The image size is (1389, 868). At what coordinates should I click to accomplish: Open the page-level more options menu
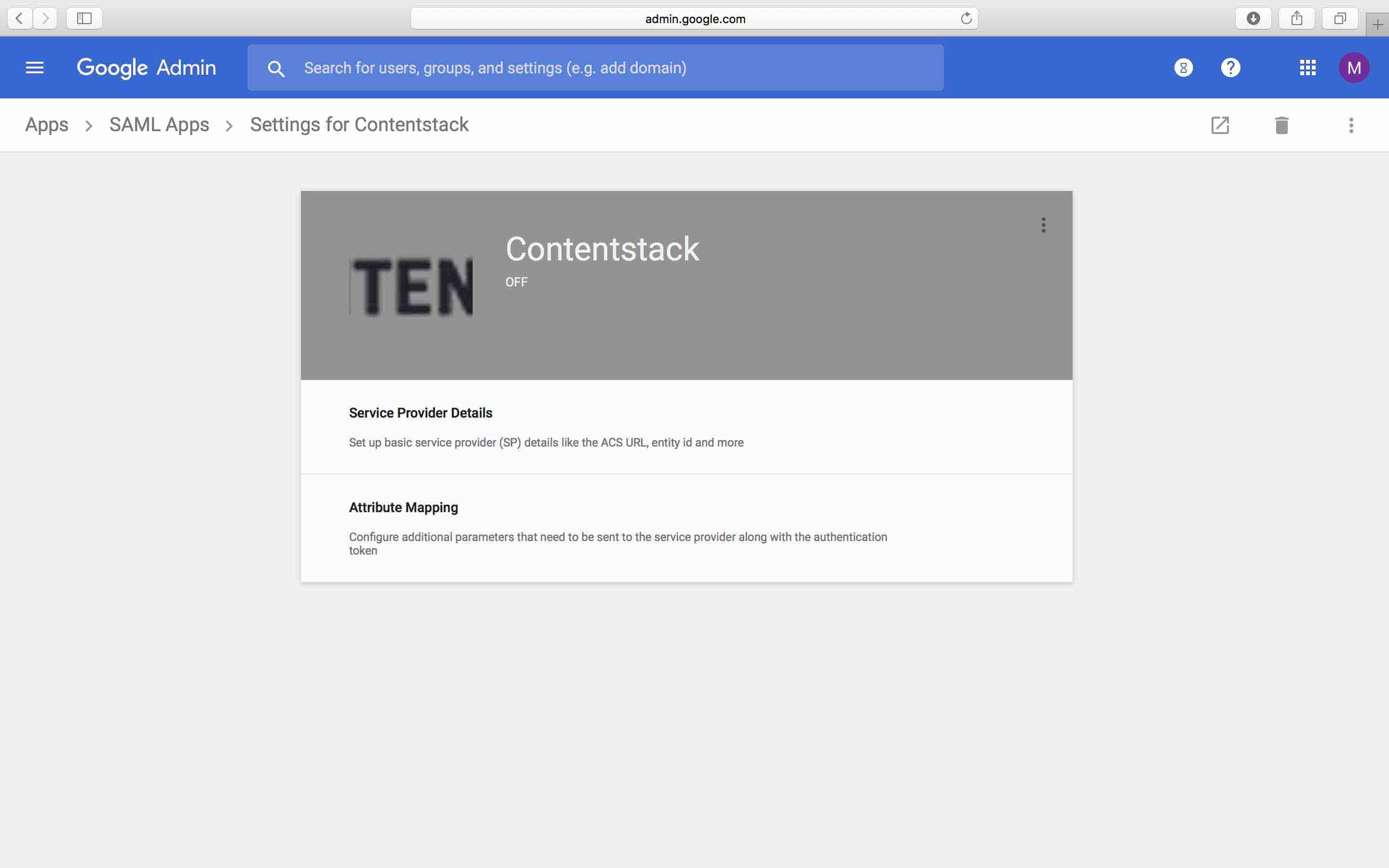coord(1351,125)
